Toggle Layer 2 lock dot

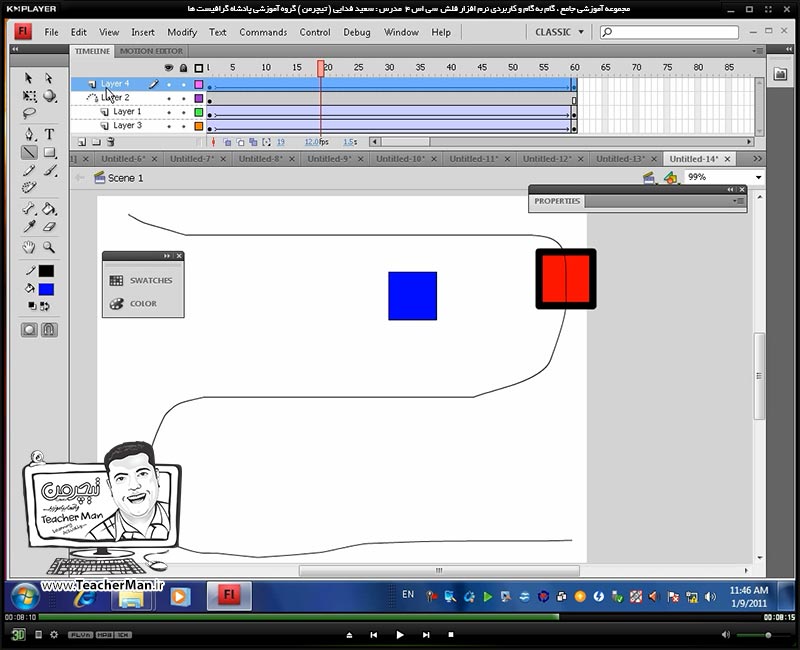[184, 98]
